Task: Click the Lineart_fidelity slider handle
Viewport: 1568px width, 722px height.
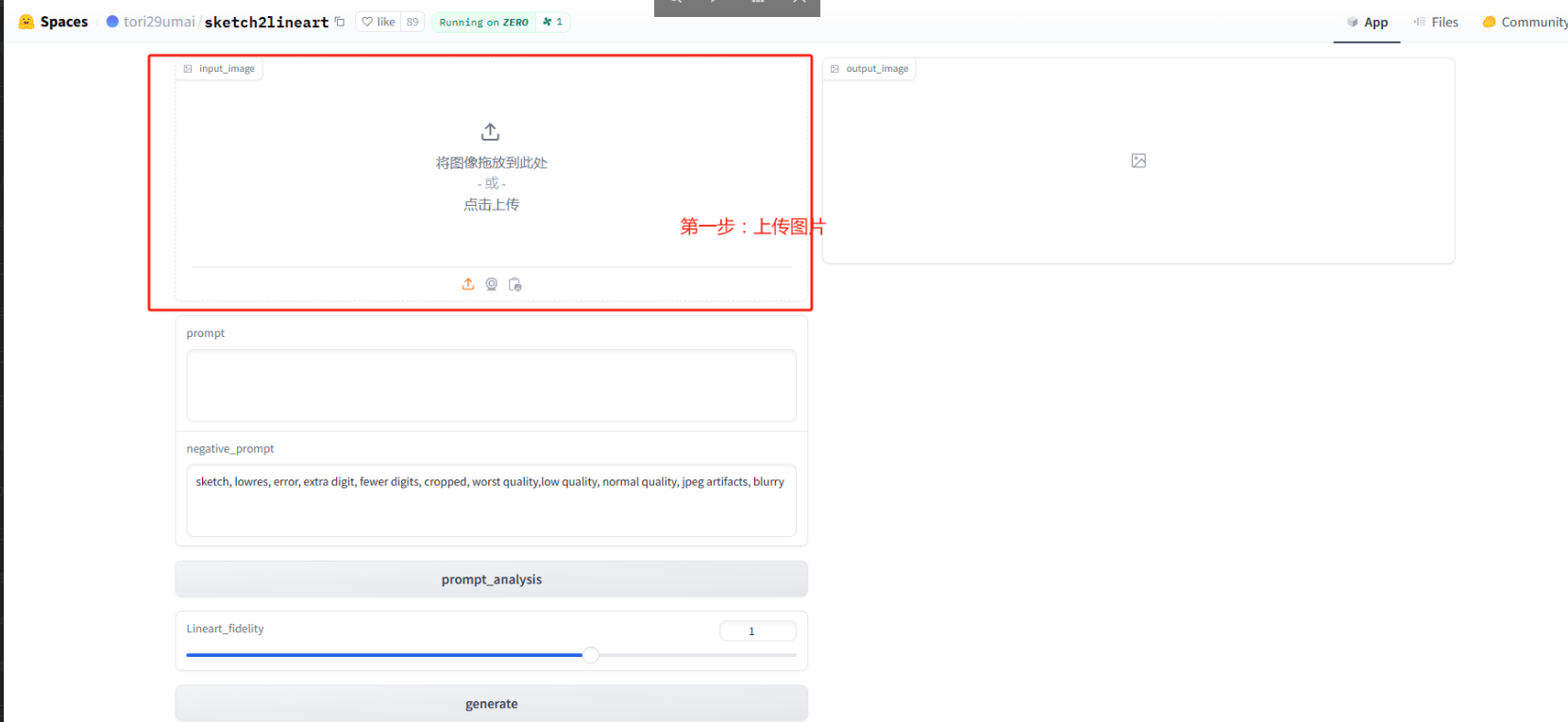Action: (591, 655)
